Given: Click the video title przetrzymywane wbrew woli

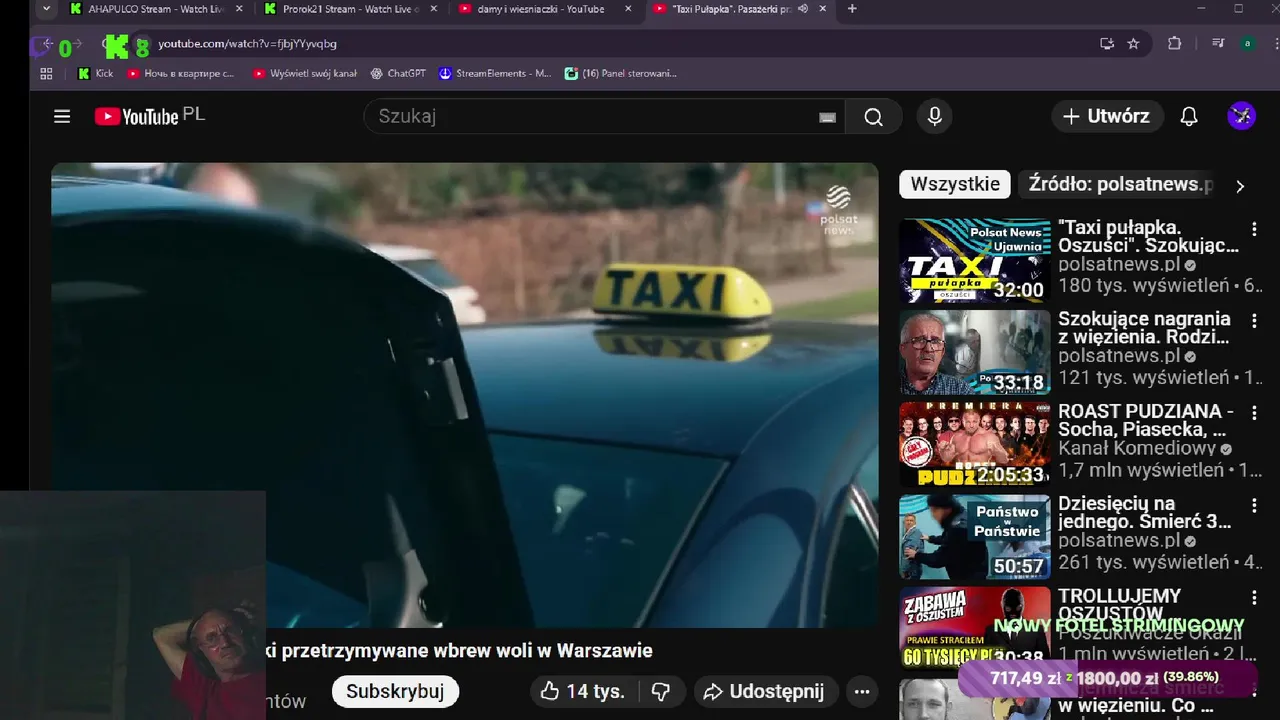Looking at the screenshot, I should click(459, 650).
